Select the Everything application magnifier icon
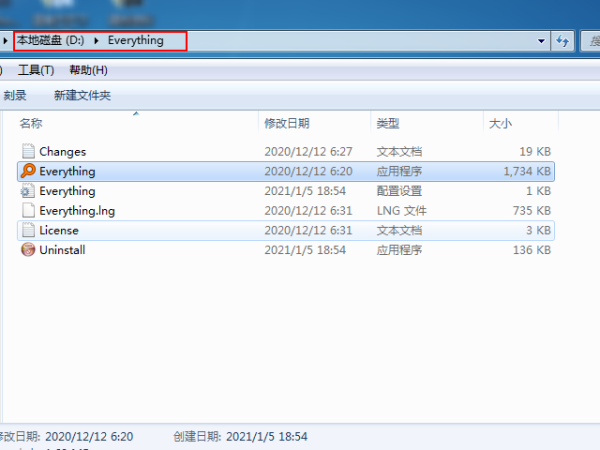Image resolution: width=600 pixels, height=450 pixels. (x=28, y=171)
